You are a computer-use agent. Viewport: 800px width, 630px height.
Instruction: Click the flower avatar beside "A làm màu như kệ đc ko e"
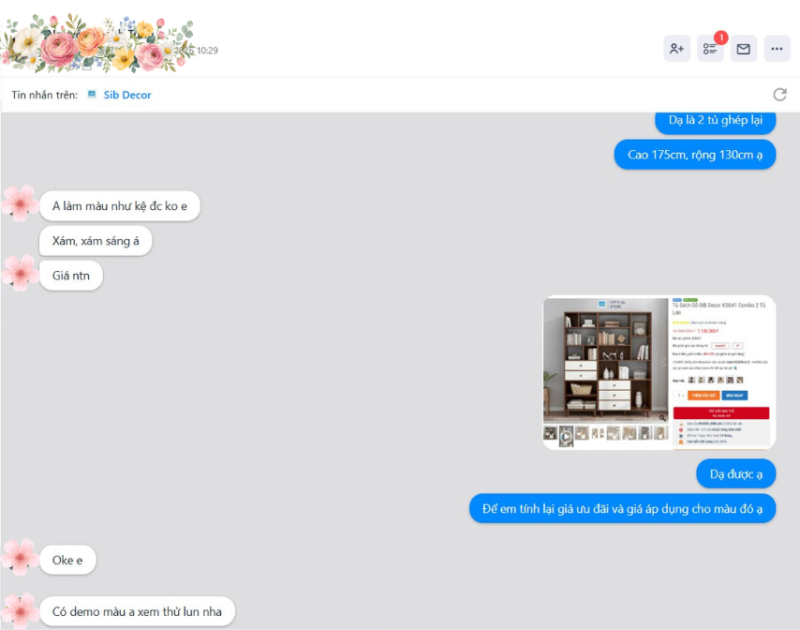click(x=20, y=204)
